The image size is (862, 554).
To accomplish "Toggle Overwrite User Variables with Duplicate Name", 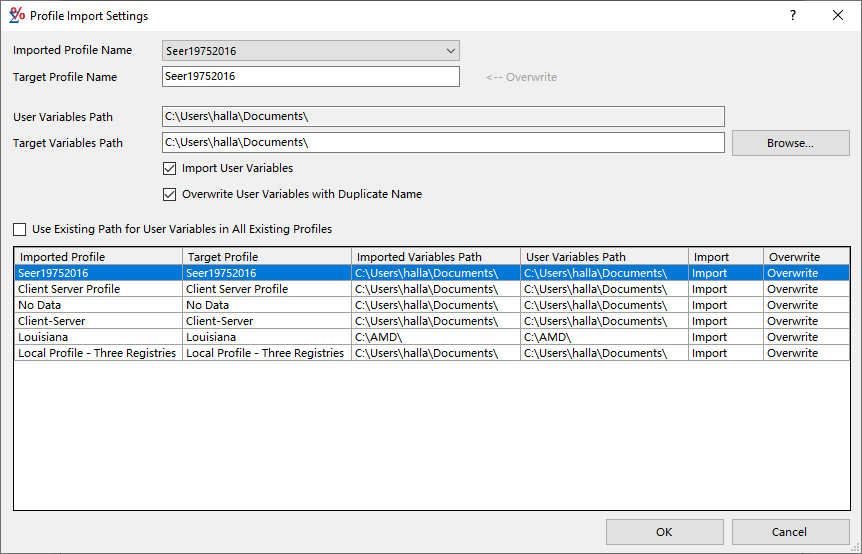I will [169, 194].
